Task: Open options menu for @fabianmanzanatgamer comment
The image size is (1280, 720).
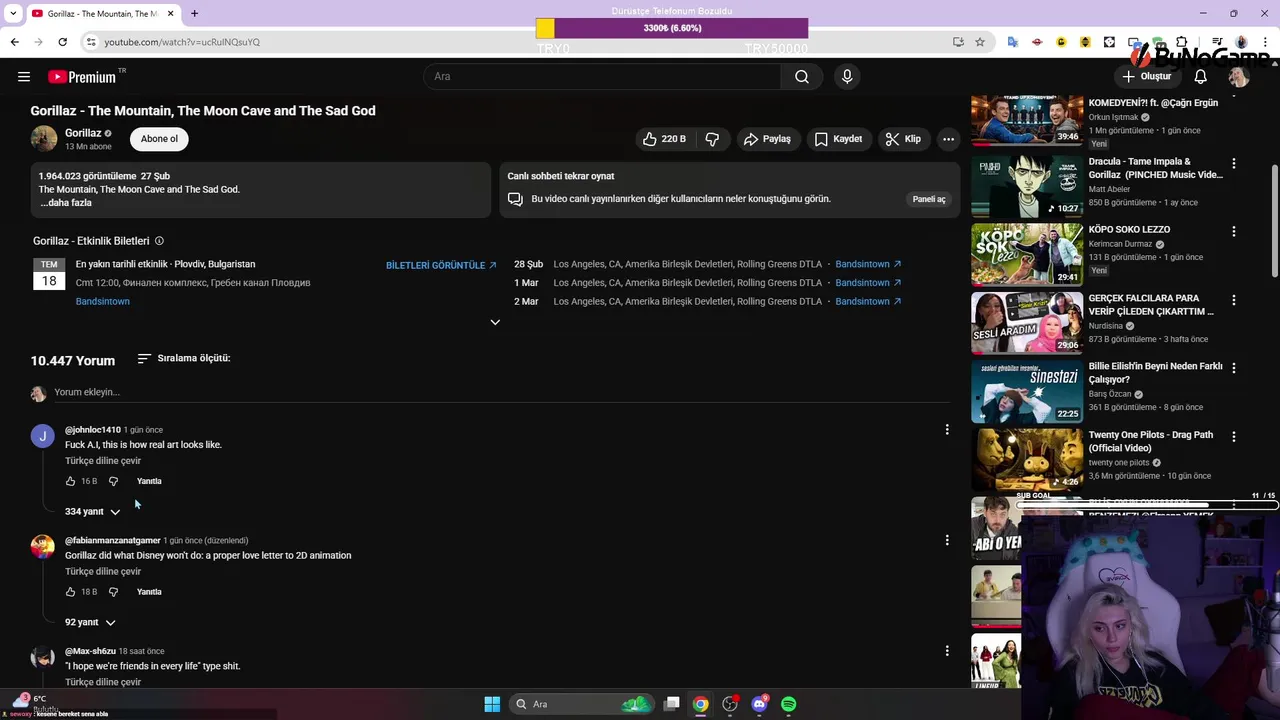Action: (947, 541)
